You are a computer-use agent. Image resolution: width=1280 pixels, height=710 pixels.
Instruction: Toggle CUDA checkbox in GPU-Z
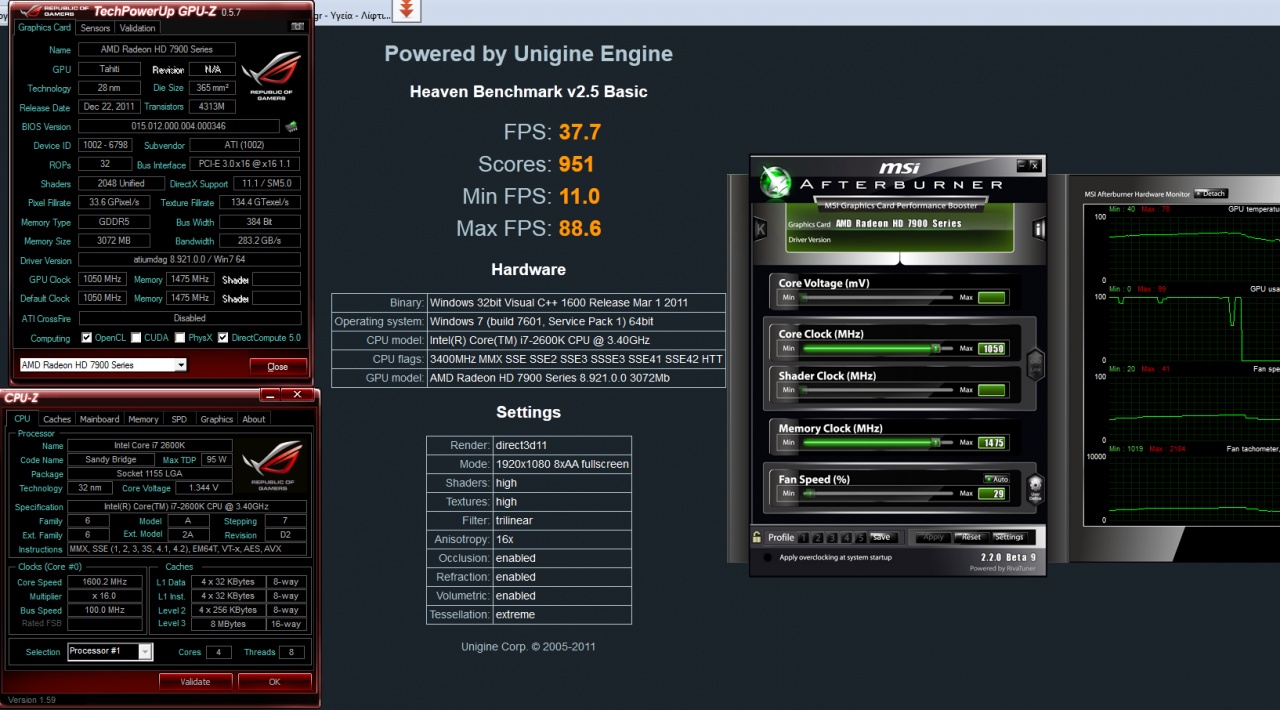(136, 338)
